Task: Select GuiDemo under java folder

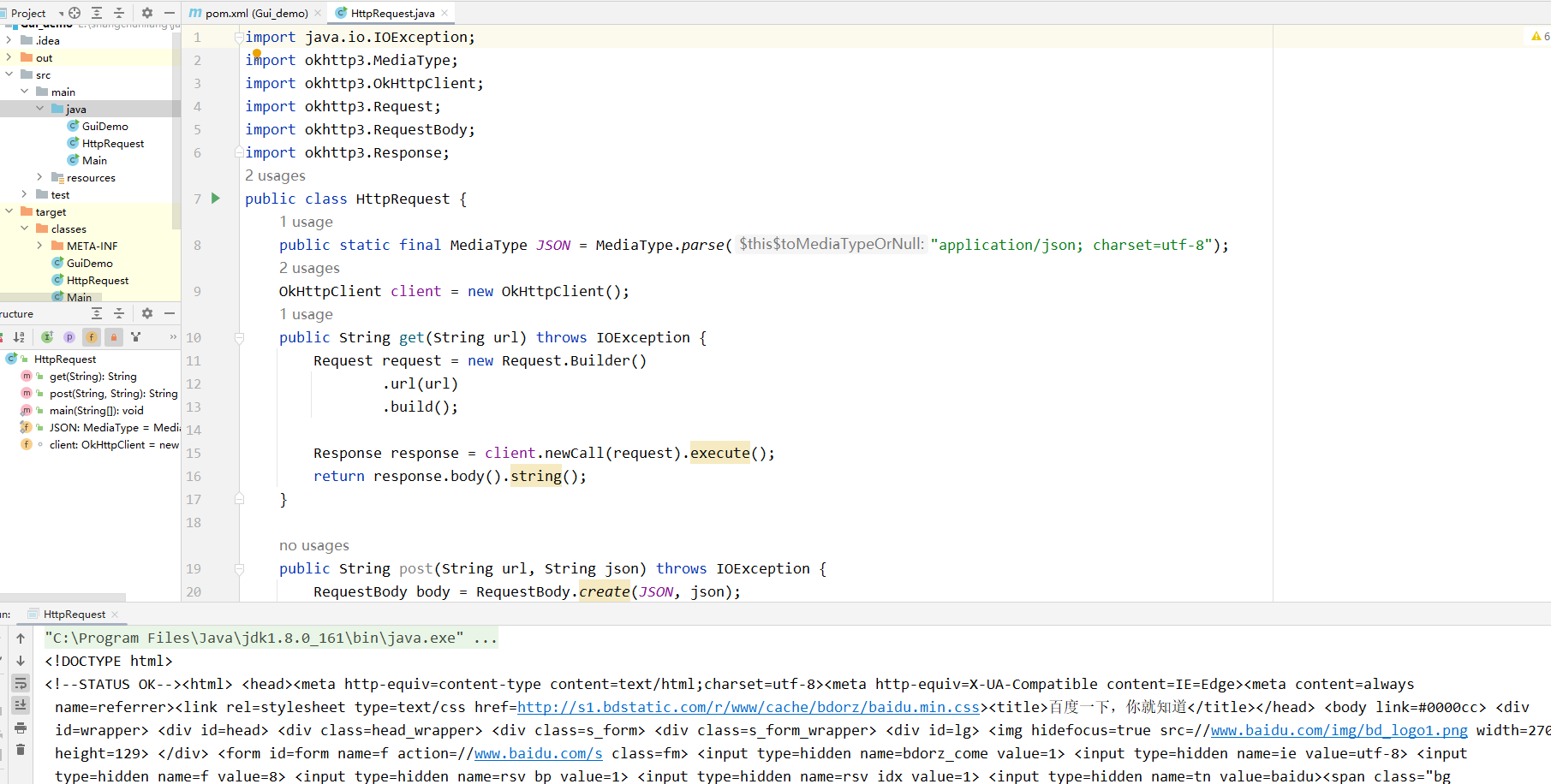Action: pyautogui.click(x=104, y=126)
